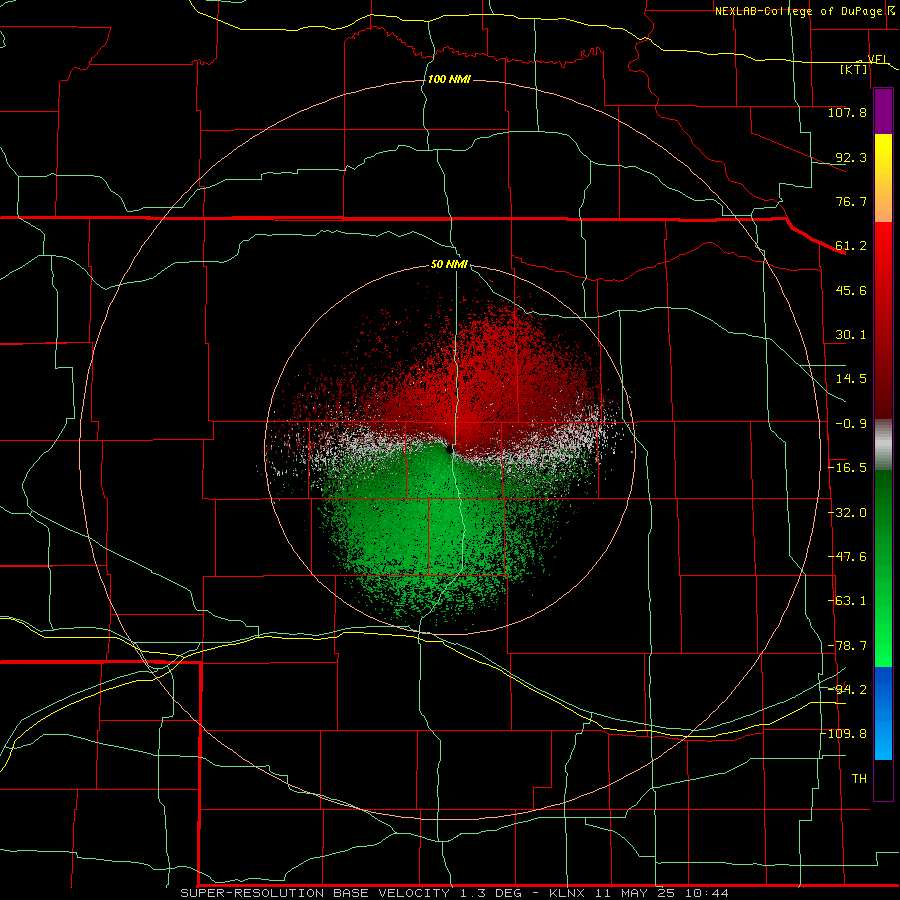Click the 107.8 value on the velocity scale
Screen dimensions: 900x900
click(x=847, y=112)
